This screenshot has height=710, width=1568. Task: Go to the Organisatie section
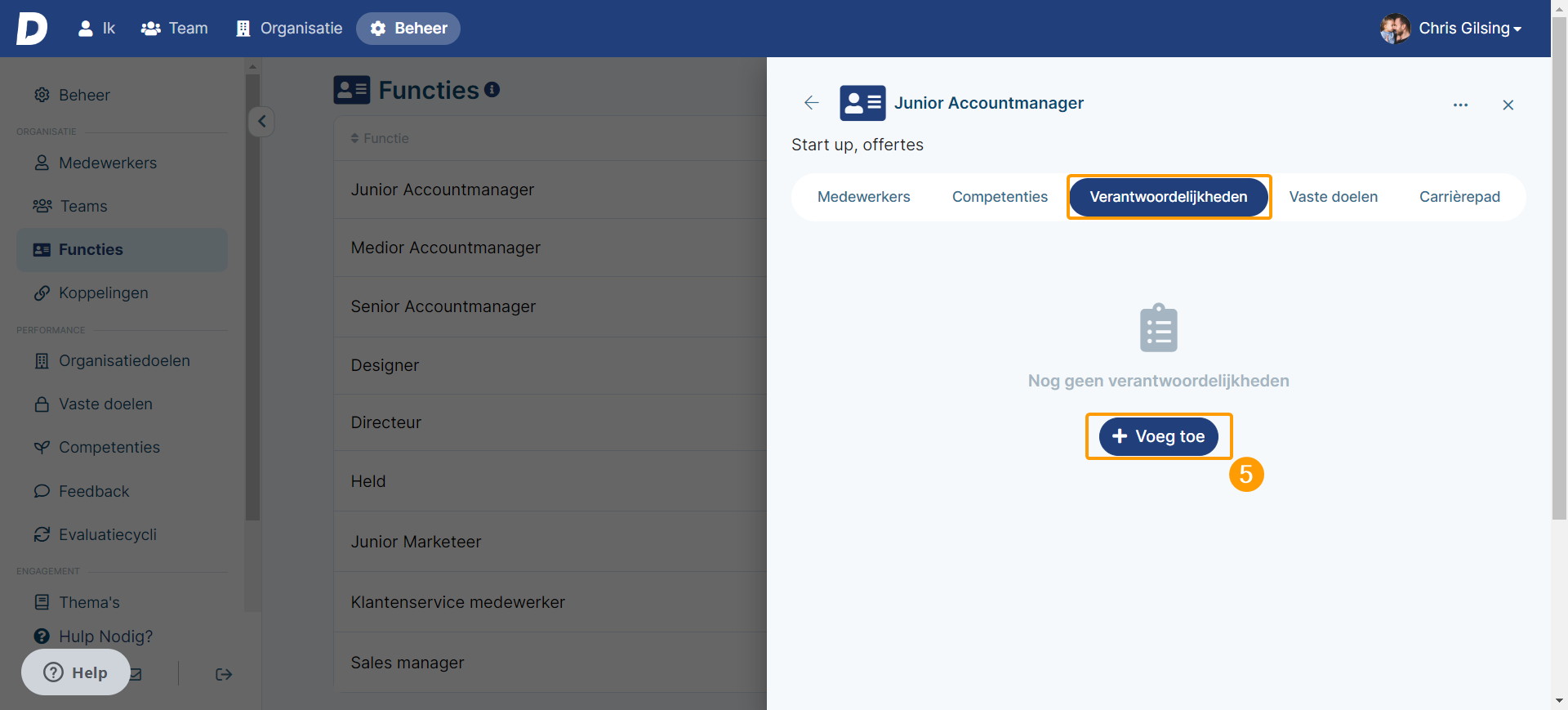pyautogui.click(x=289, y=29)
